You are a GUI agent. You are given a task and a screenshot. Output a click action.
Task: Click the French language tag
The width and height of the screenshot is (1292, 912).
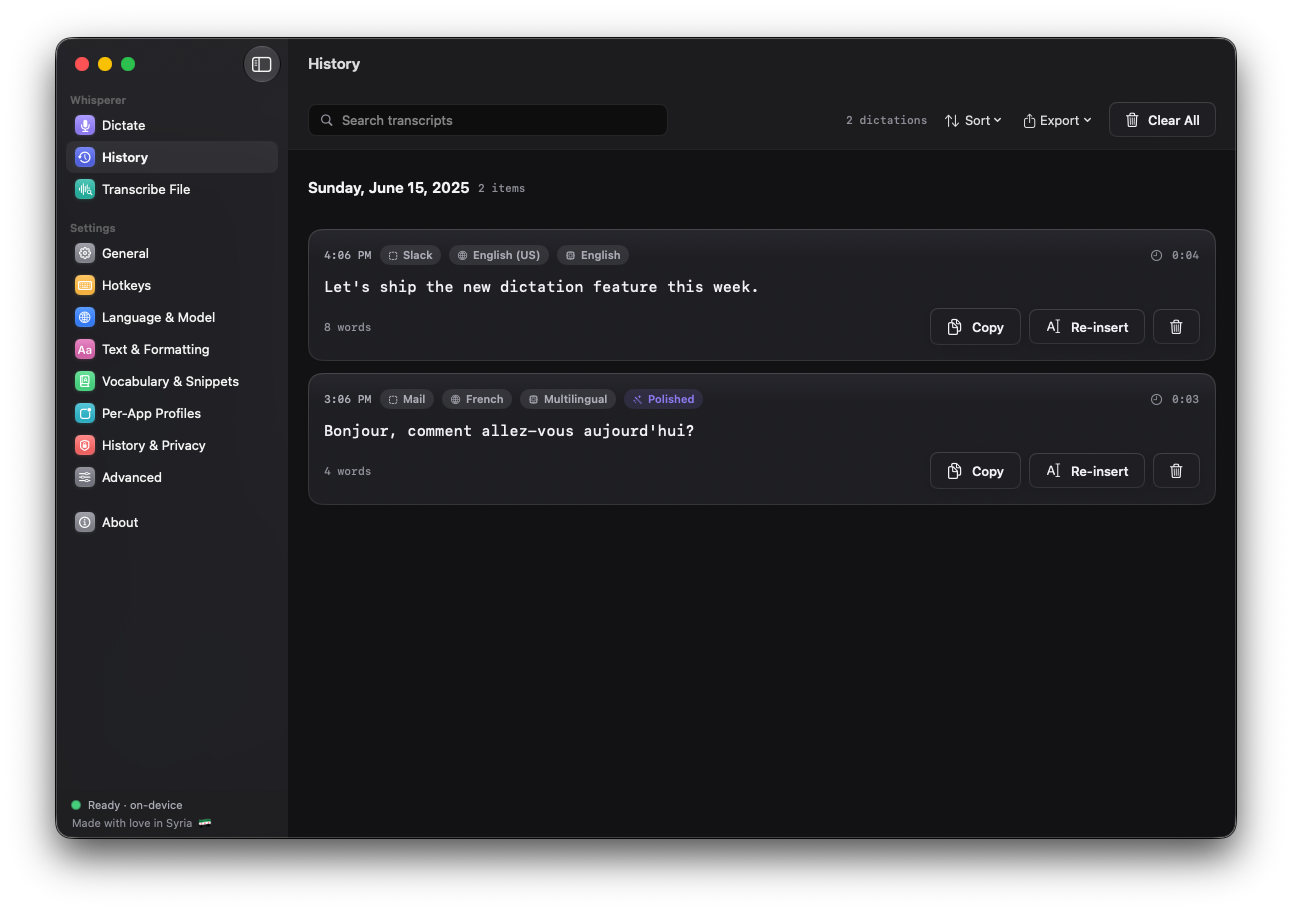click(477, 399)
